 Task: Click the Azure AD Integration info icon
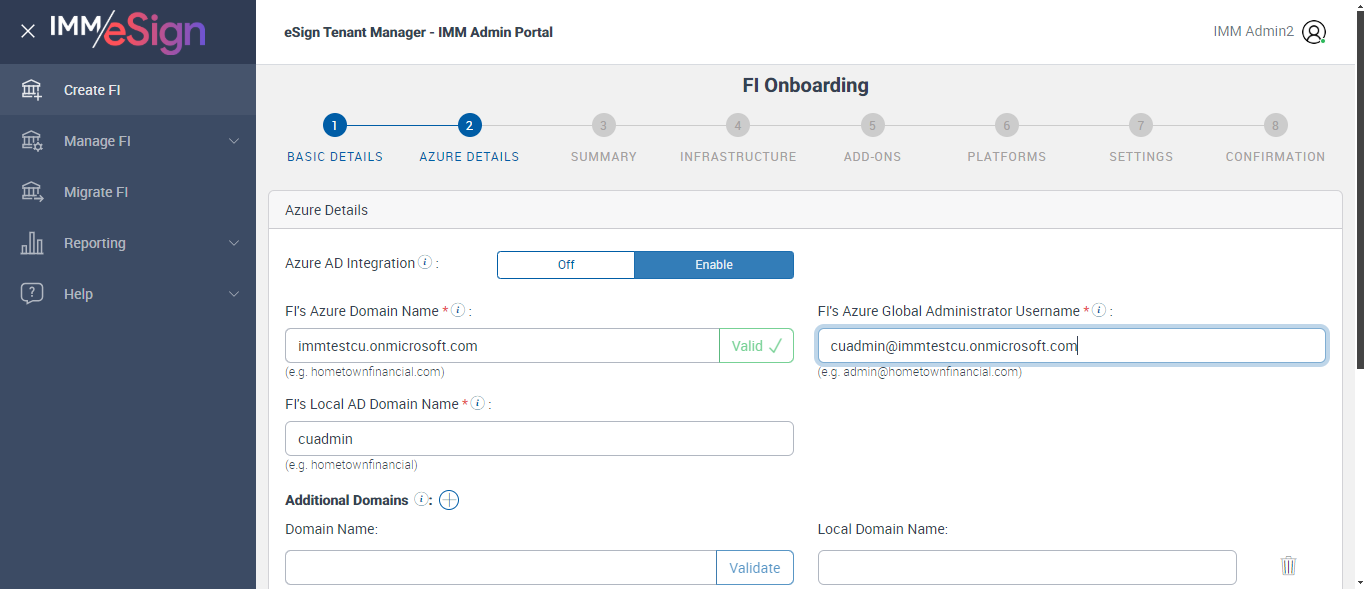point(425,263)
